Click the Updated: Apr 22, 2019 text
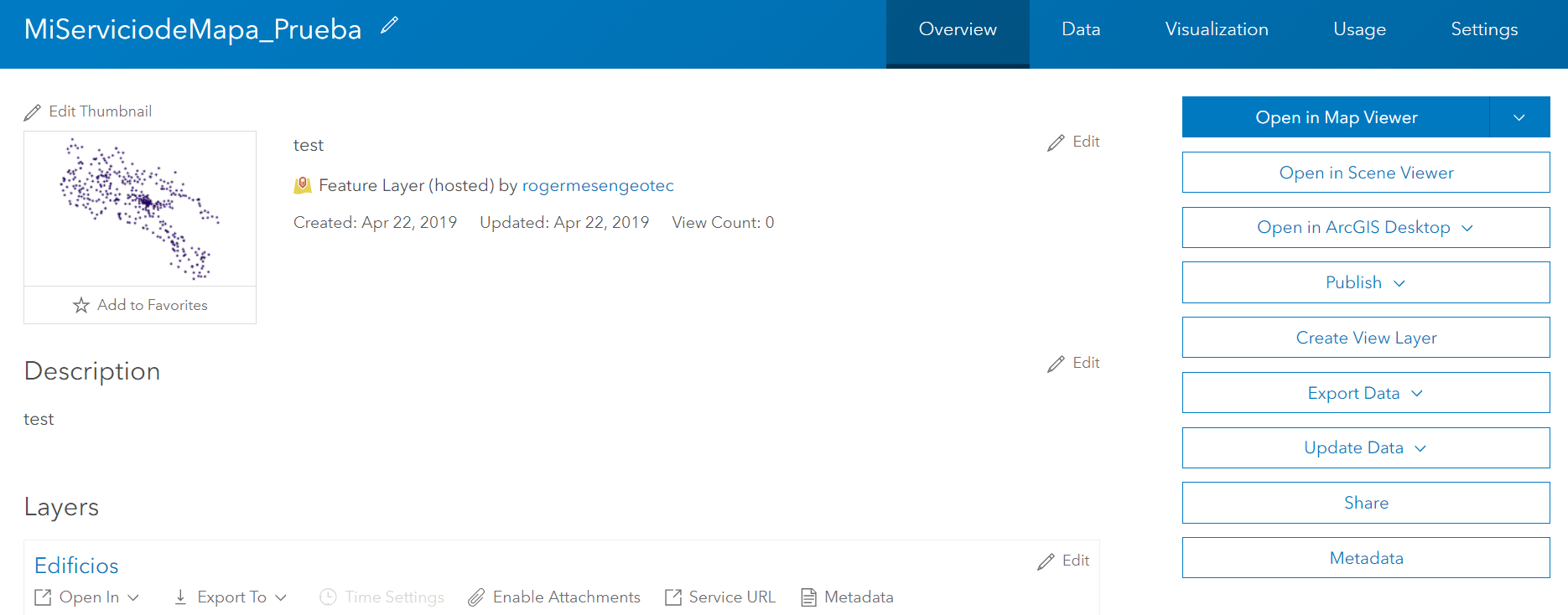Viewport: 1568px width, 615px height. pyautogui.click(x=564, y=222)
